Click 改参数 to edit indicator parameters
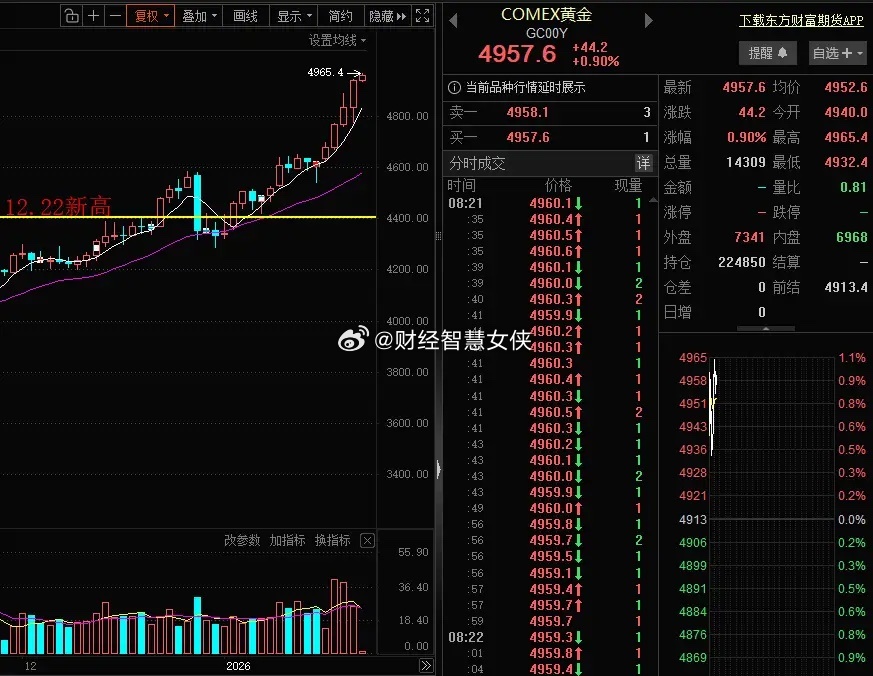Image resolution: width=873 pixels, height=676 pixels. point(242,540)
